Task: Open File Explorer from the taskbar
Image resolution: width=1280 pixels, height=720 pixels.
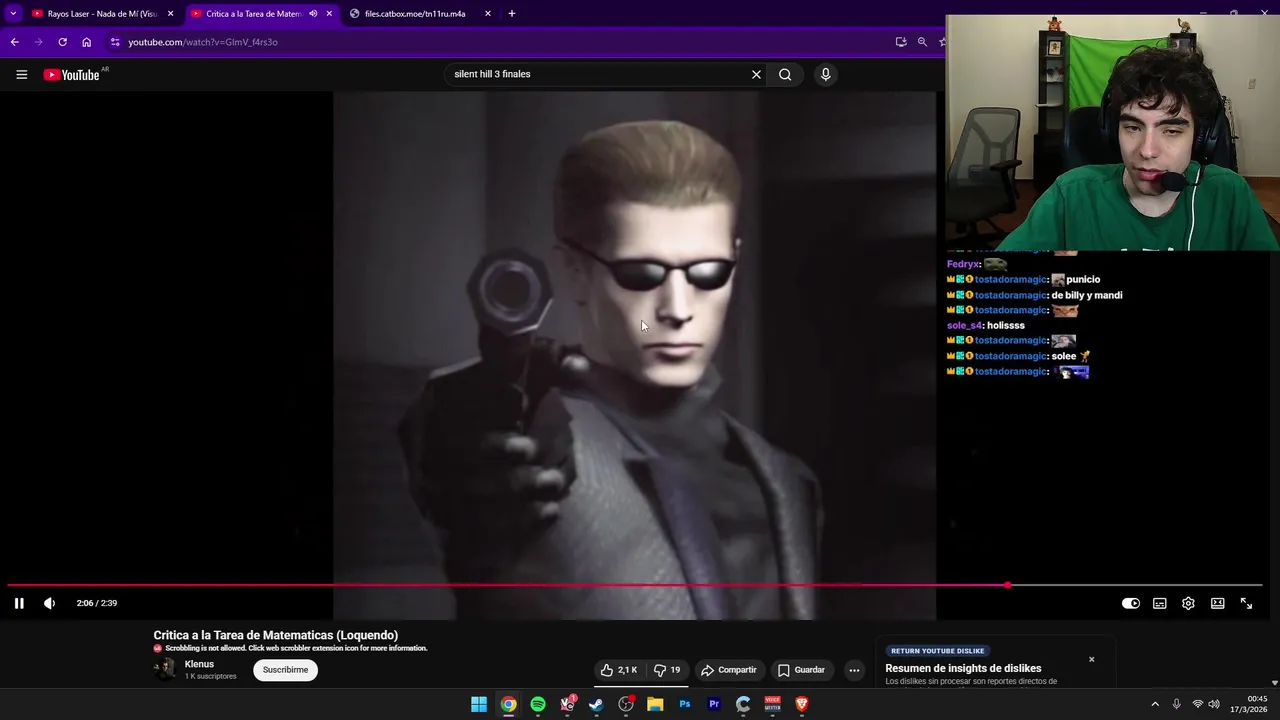Action: (655, 704)
